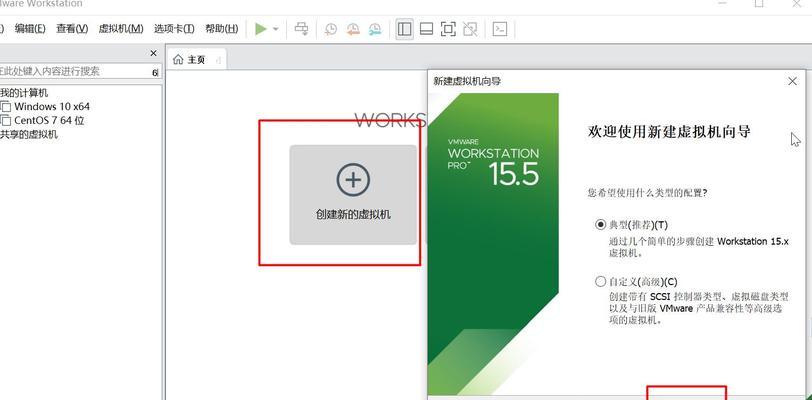Screen dimensions: 812x400
Task: Open the console view icon
Action: point(500,29)
